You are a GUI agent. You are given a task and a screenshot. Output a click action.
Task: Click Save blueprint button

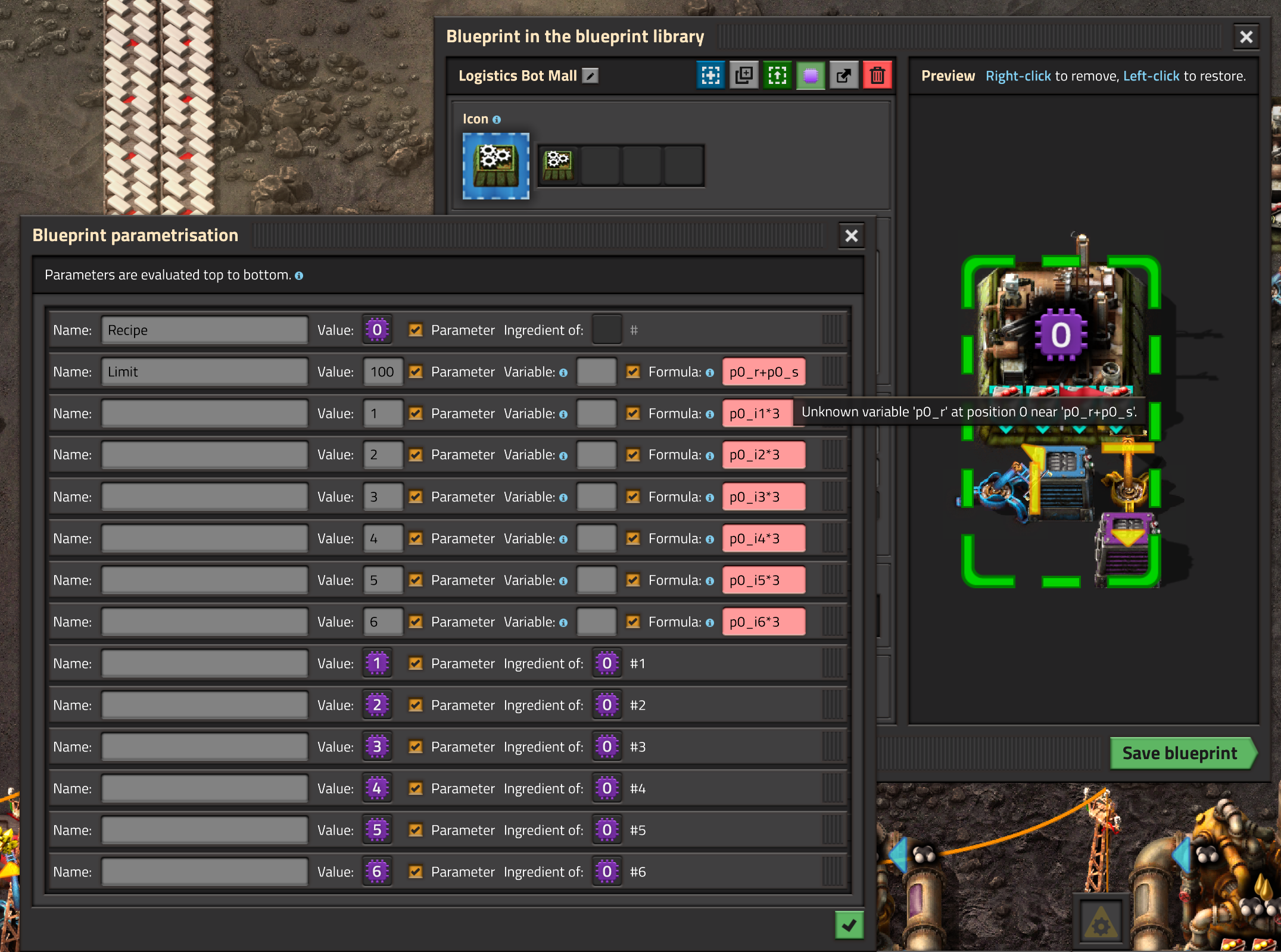pos(1183,753)
